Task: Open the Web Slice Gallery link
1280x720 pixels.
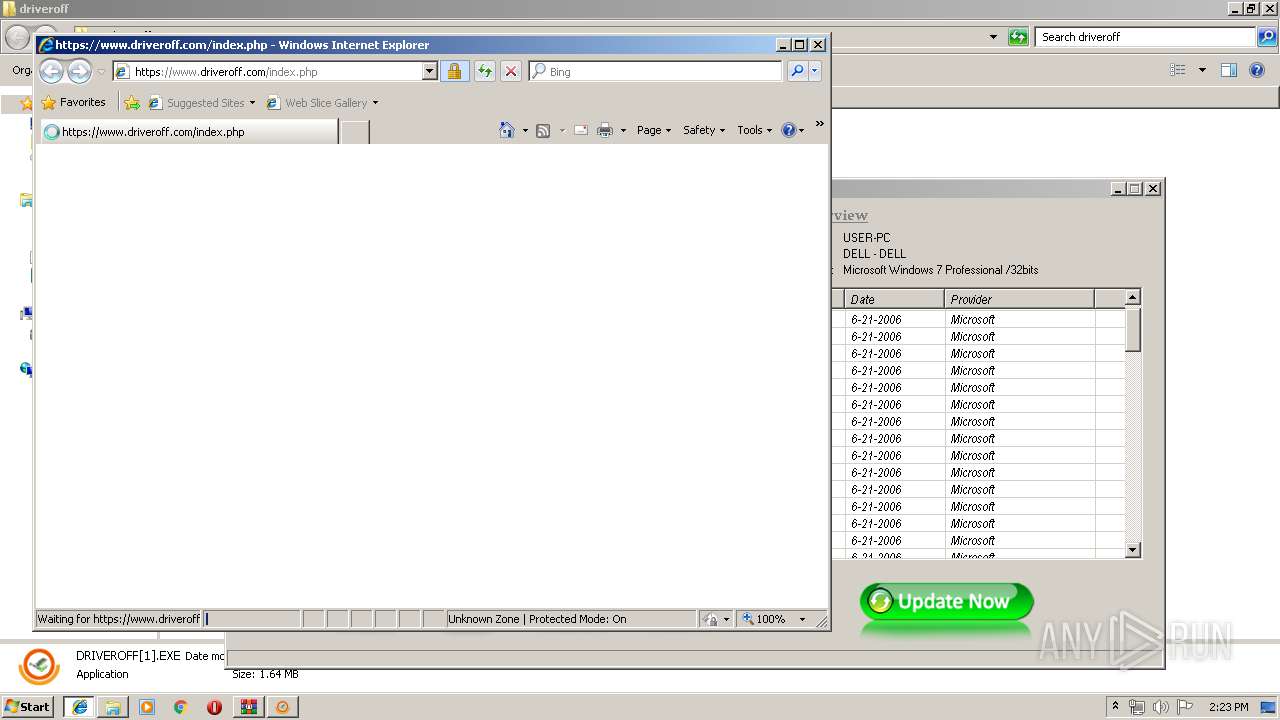Action: coord(317,103)
